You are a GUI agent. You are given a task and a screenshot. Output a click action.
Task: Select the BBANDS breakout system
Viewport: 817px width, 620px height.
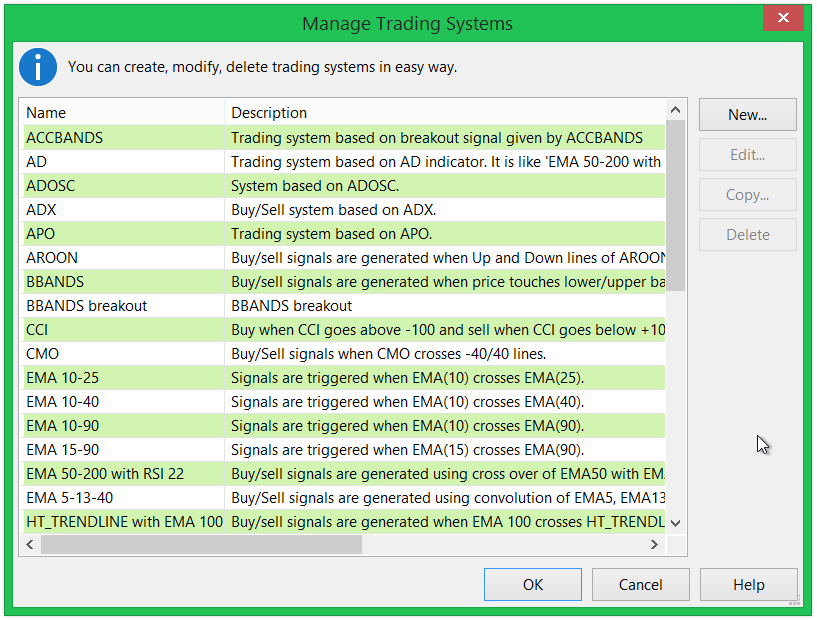click(x=120, y=305)
